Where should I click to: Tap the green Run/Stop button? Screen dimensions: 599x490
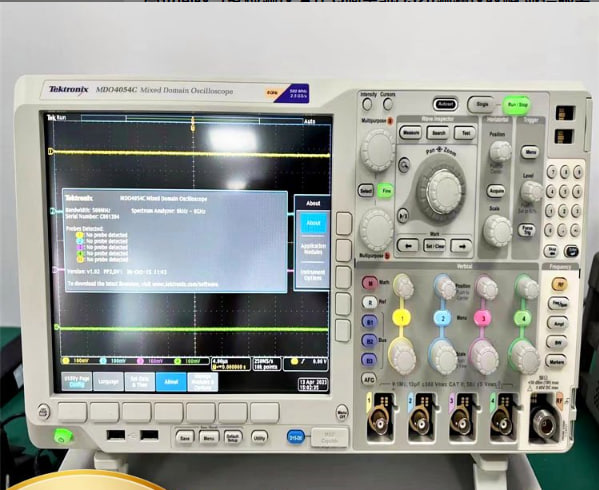(x=517, y=105)
